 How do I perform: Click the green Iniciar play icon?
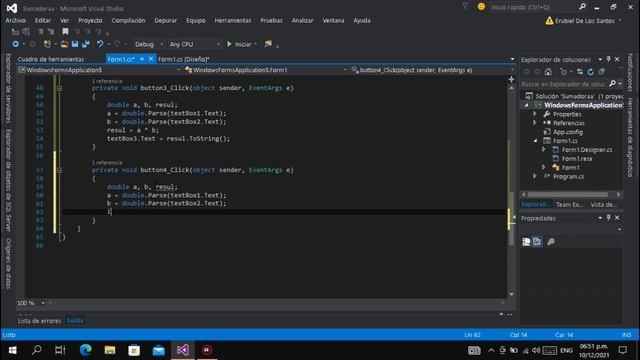coord(229,44)
